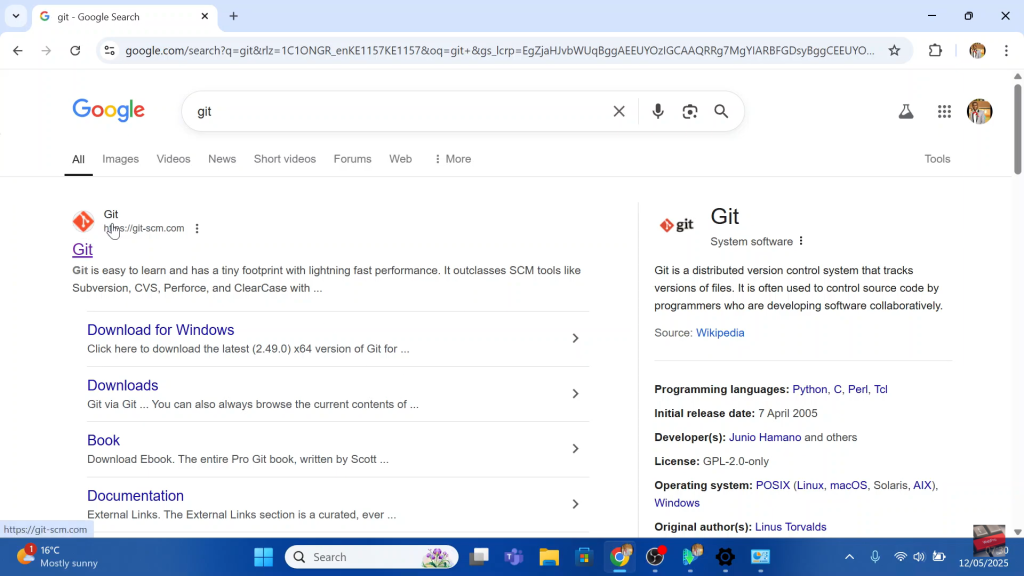The width and height of the screenshot is (1024, 576).
Task: Switch to Forums tab
Action: (352, 159)
